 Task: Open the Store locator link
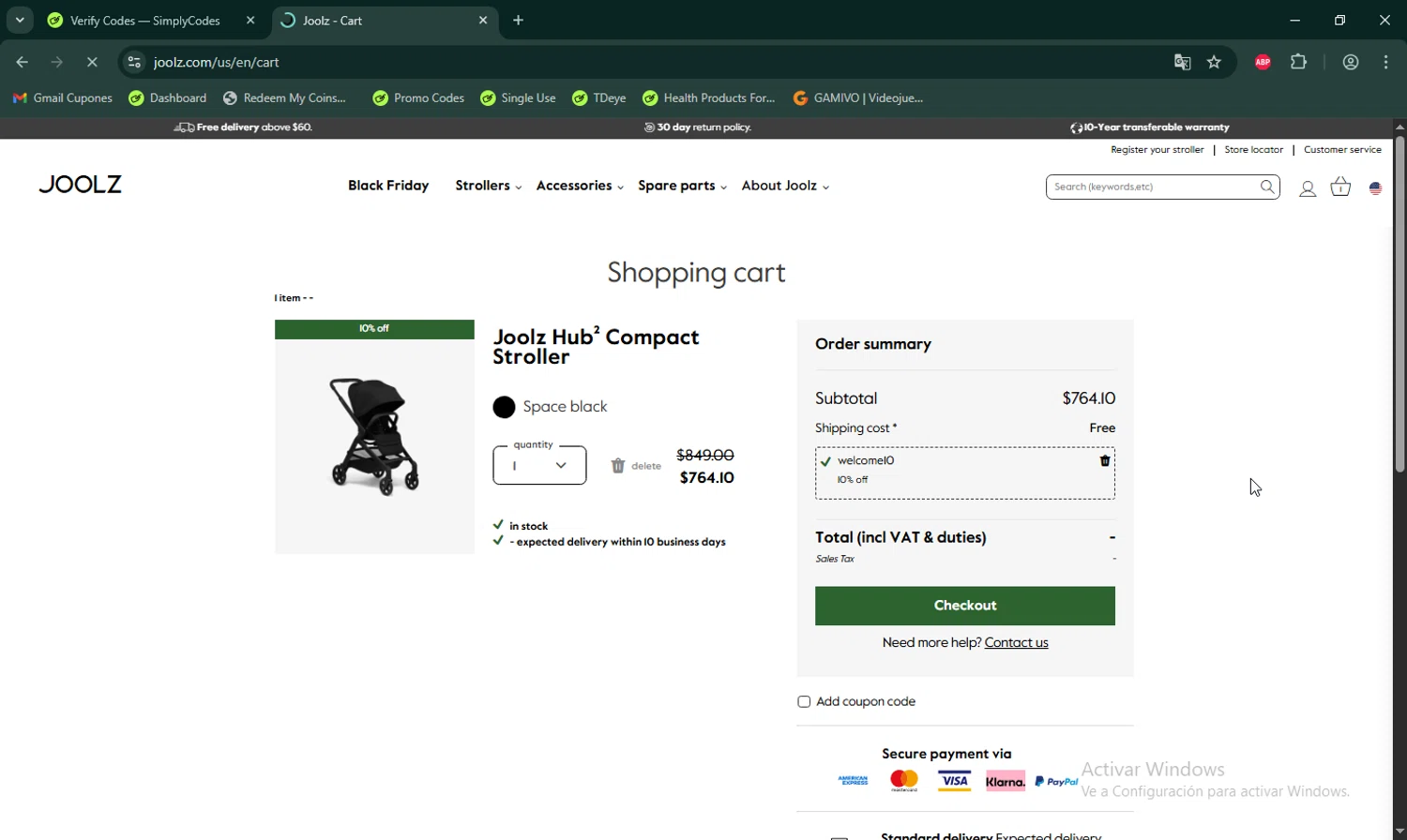coord(1253,150)
